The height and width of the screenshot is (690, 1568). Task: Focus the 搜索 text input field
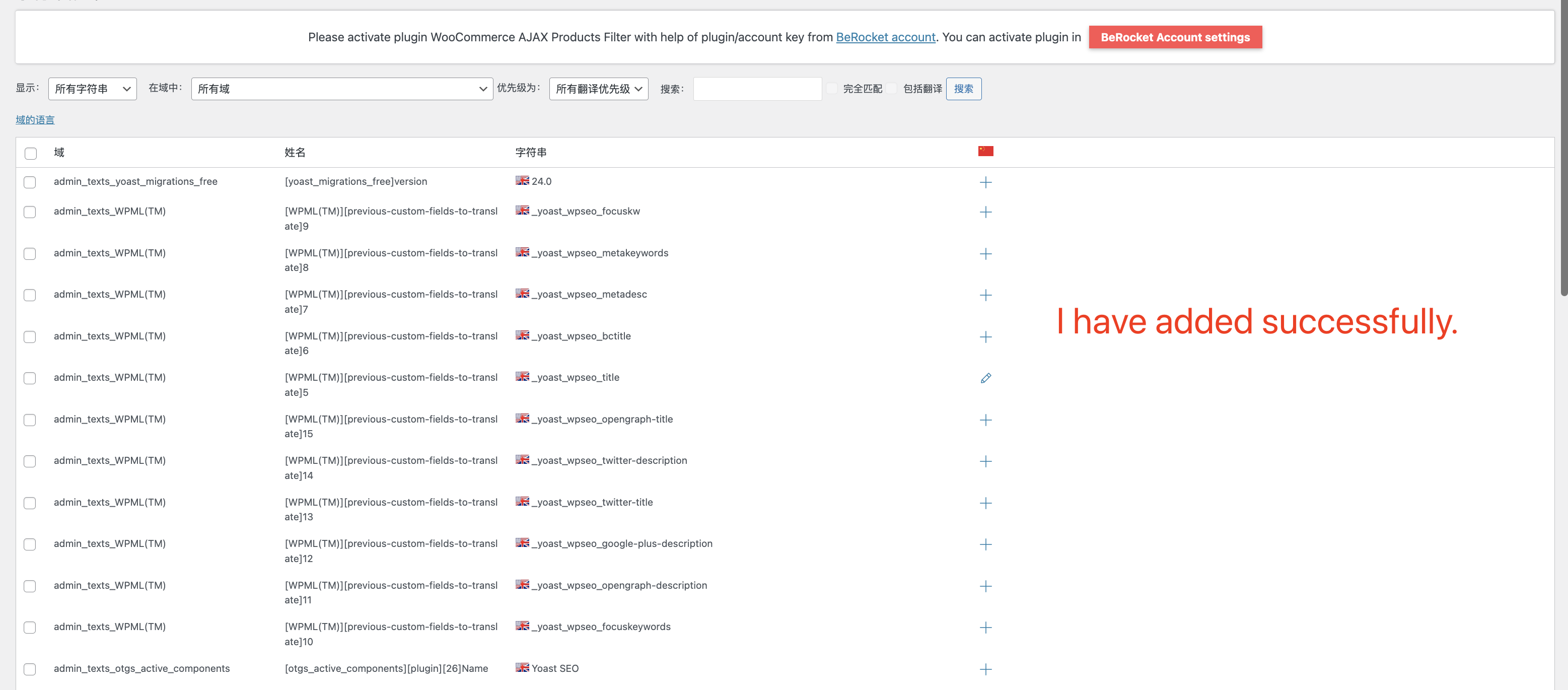[x=757, y=89]
